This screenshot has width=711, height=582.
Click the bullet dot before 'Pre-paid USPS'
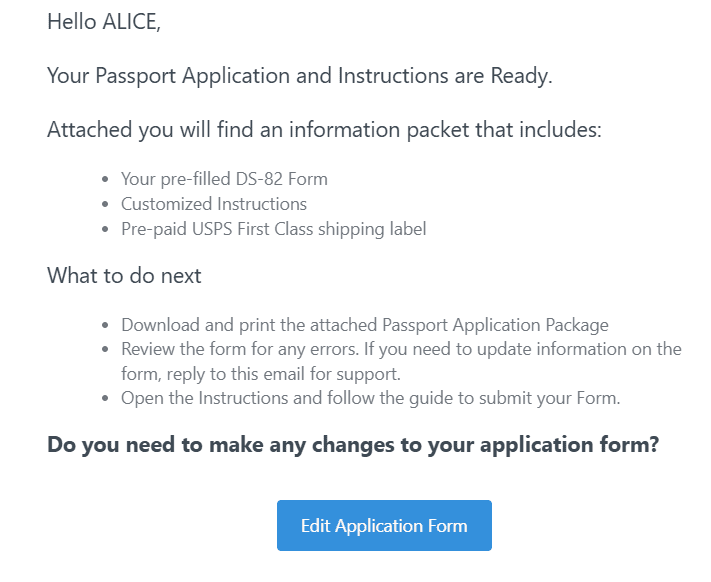point(105,229)
